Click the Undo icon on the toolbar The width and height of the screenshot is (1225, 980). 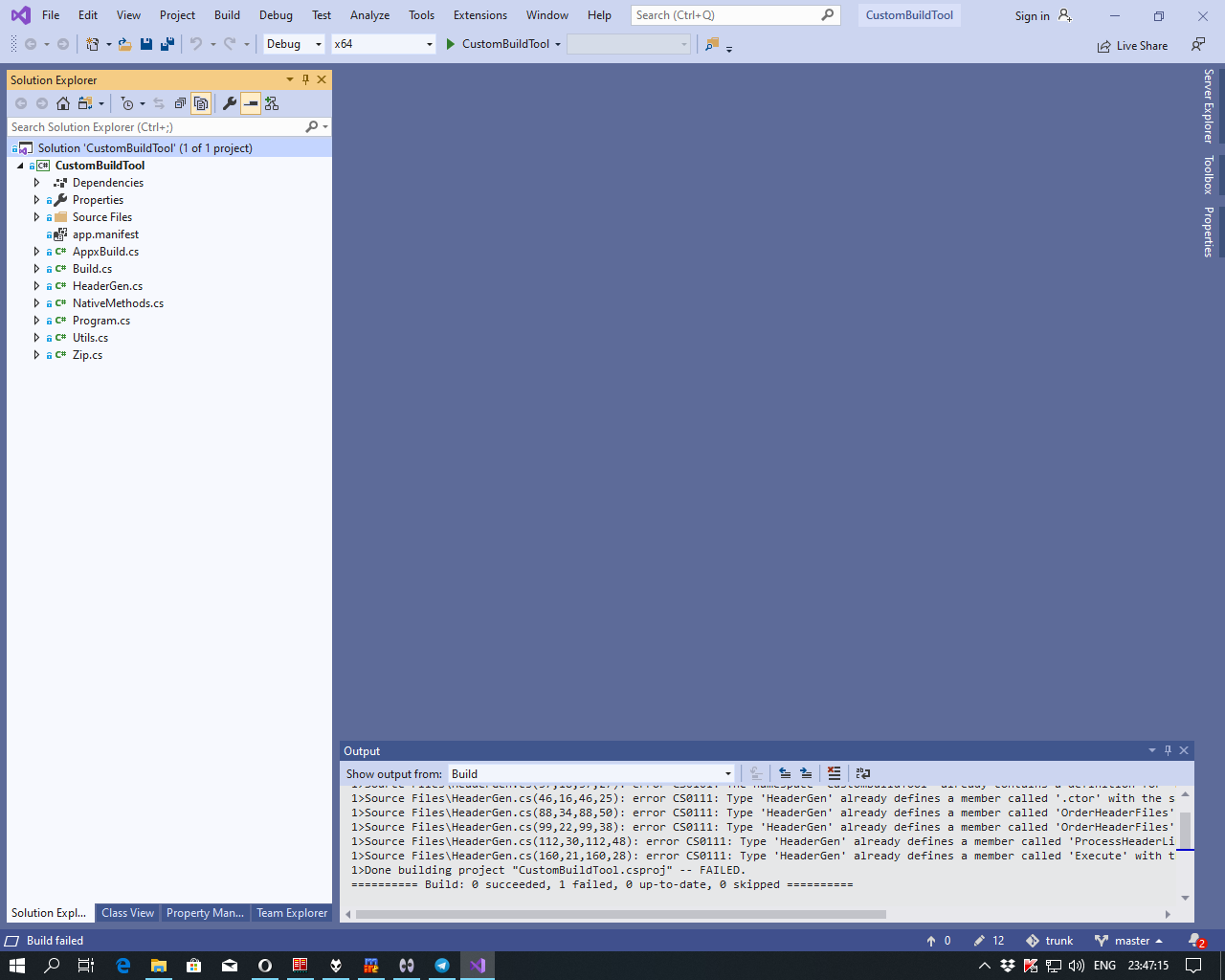[x=196, y=44]
